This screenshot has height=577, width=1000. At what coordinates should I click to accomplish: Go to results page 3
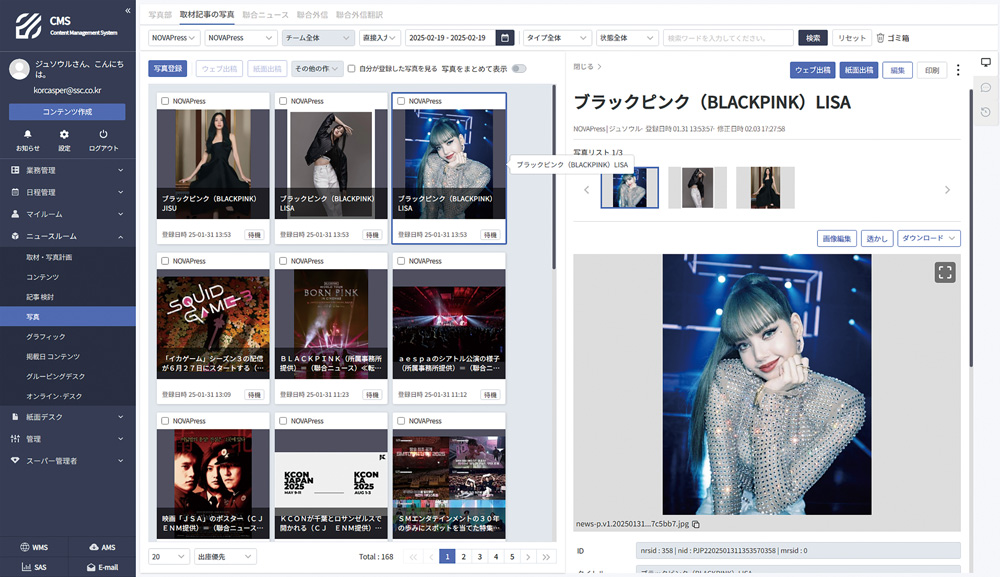(480, 557)
